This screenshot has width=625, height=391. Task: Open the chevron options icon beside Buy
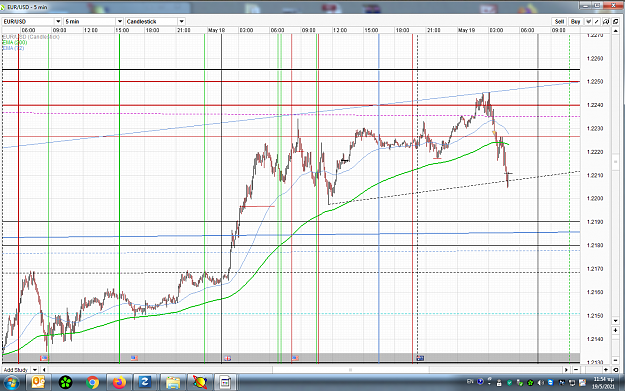click(588, 22)
